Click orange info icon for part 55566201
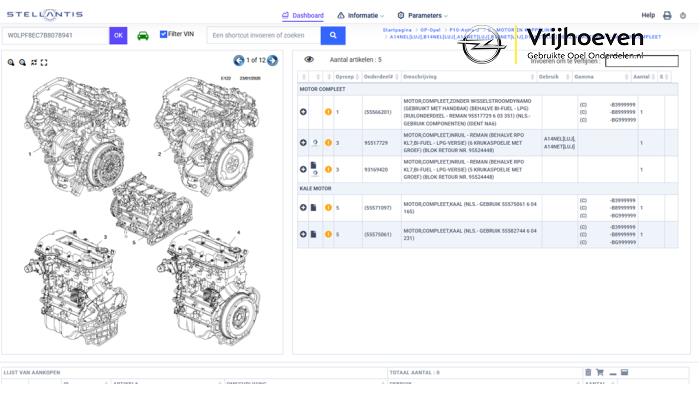 pyautogui.click(x=328, y=112)
